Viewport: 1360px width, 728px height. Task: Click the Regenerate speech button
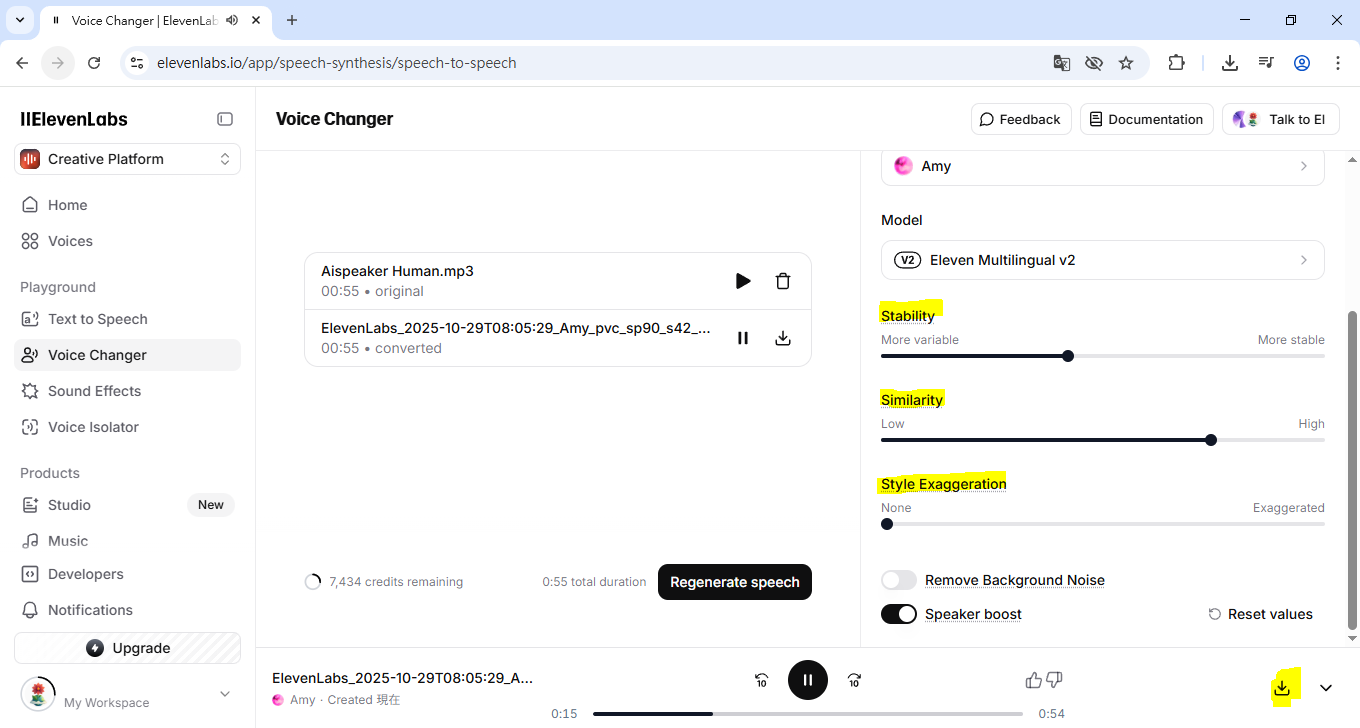[734, 582]
